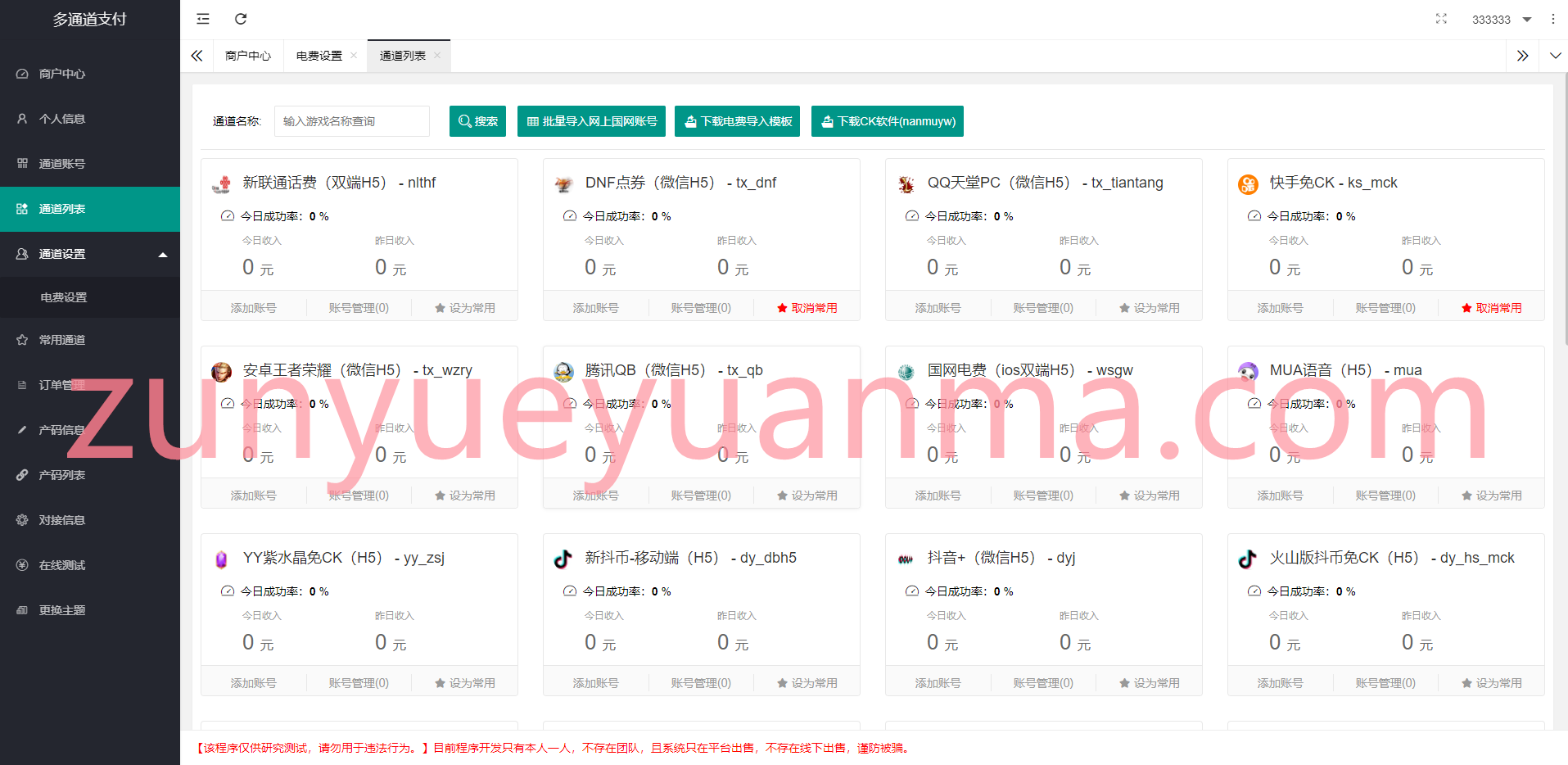The width and height of the screenshot is (1568, 765).
Task: Open 商户中心 in the sidebar
Action: (x=90, y=74)
